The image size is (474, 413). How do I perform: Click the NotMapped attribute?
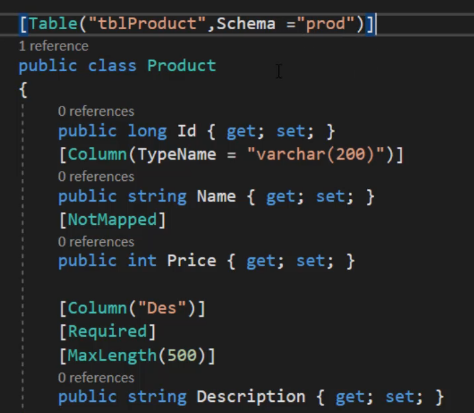[x=112, y=220]
